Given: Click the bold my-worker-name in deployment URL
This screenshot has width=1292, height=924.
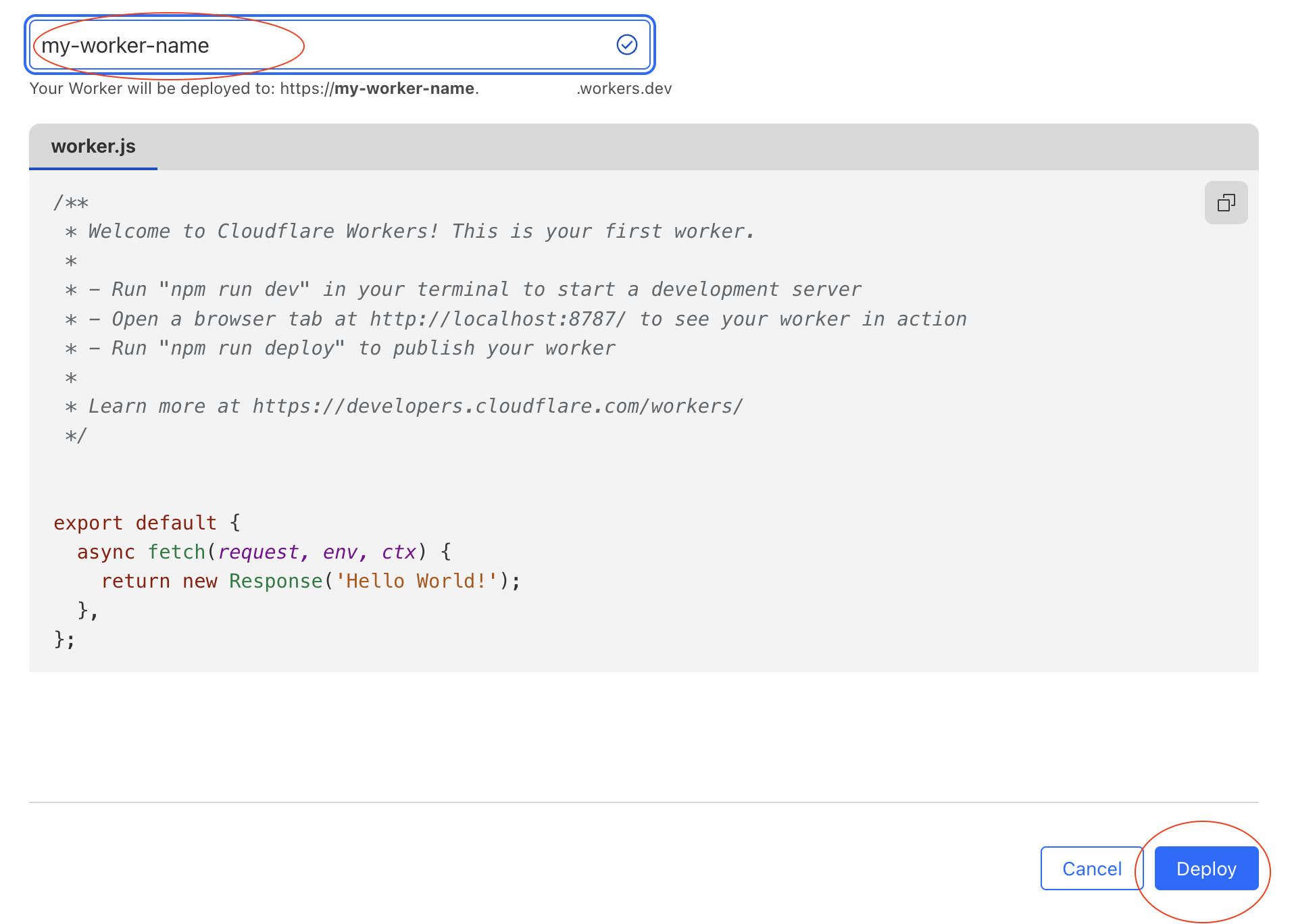Looking at the screenshot, I should (404, 88).
